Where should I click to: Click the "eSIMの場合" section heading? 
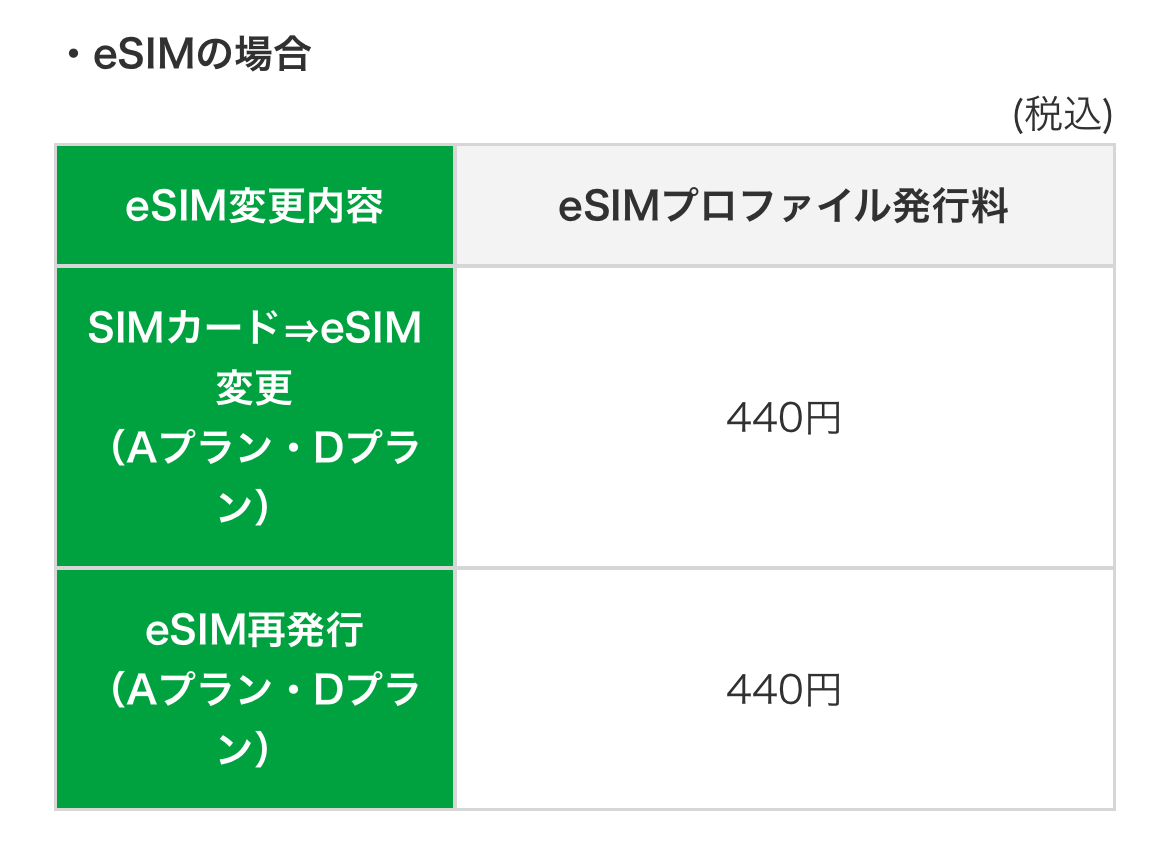[x=202, y=55]
